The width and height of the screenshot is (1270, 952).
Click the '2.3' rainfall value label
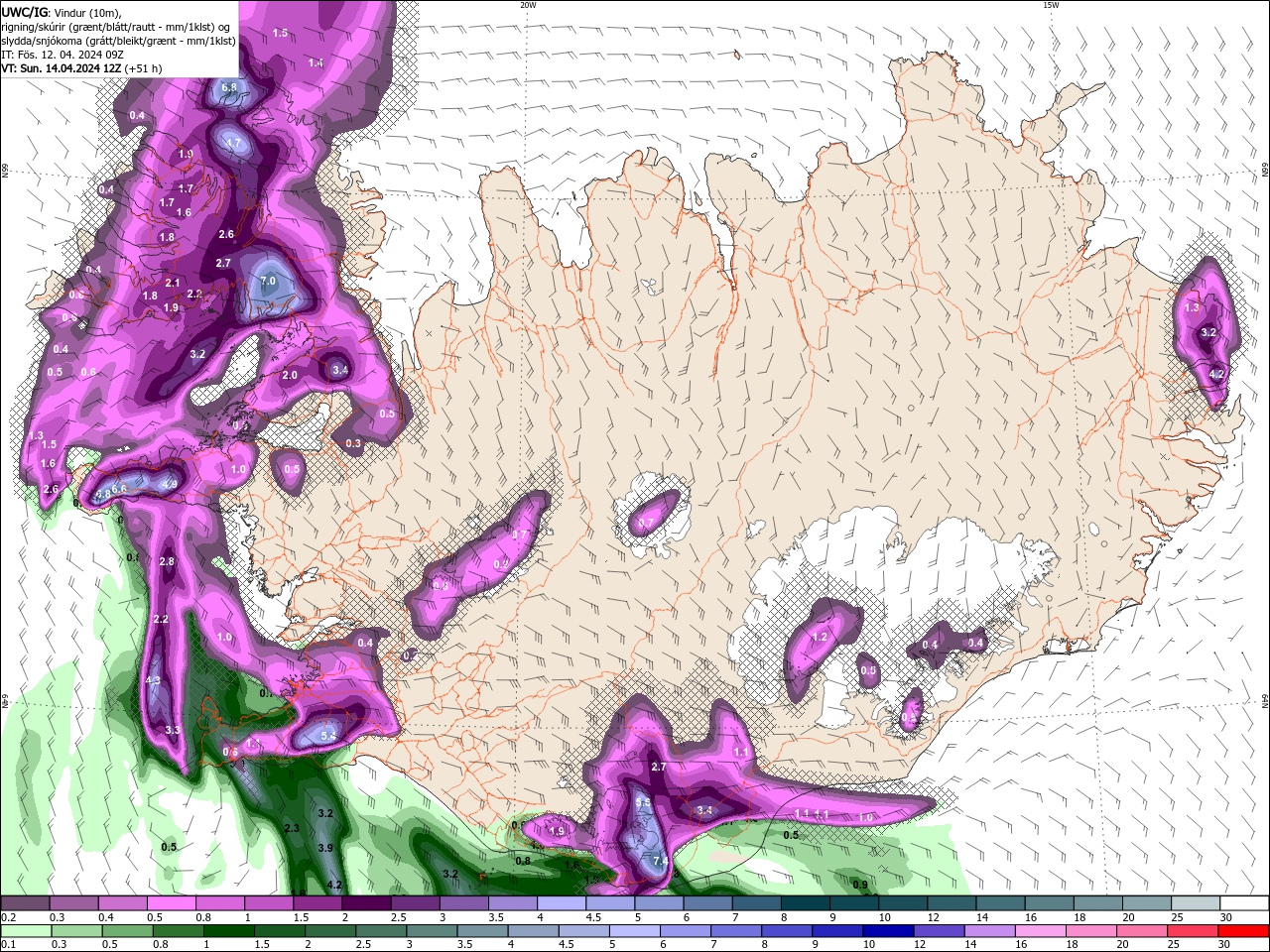click(292, 828)
